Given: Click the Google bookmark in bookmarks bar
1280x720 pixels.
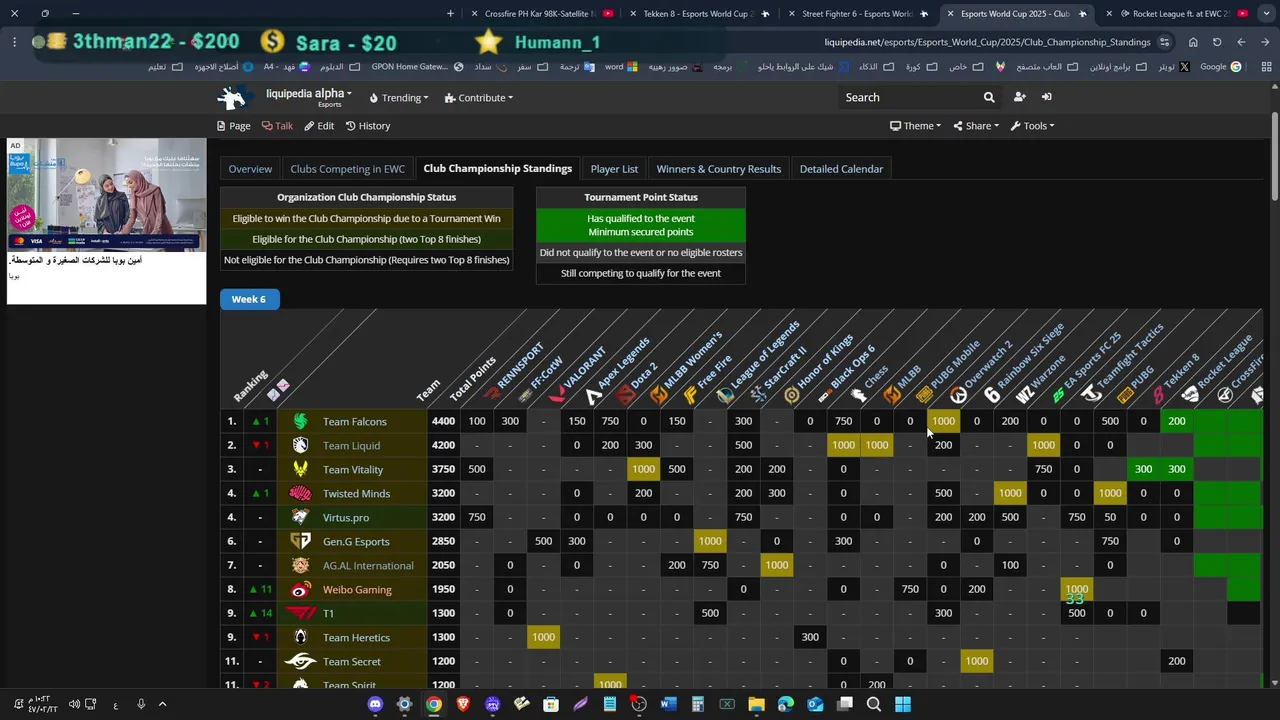Looking at the screenshot, I should [1220, 67].
